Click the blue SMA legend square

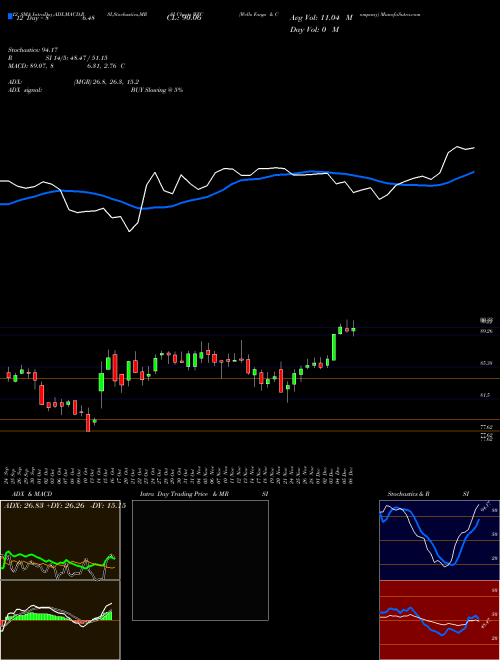[x=10, y=17]
